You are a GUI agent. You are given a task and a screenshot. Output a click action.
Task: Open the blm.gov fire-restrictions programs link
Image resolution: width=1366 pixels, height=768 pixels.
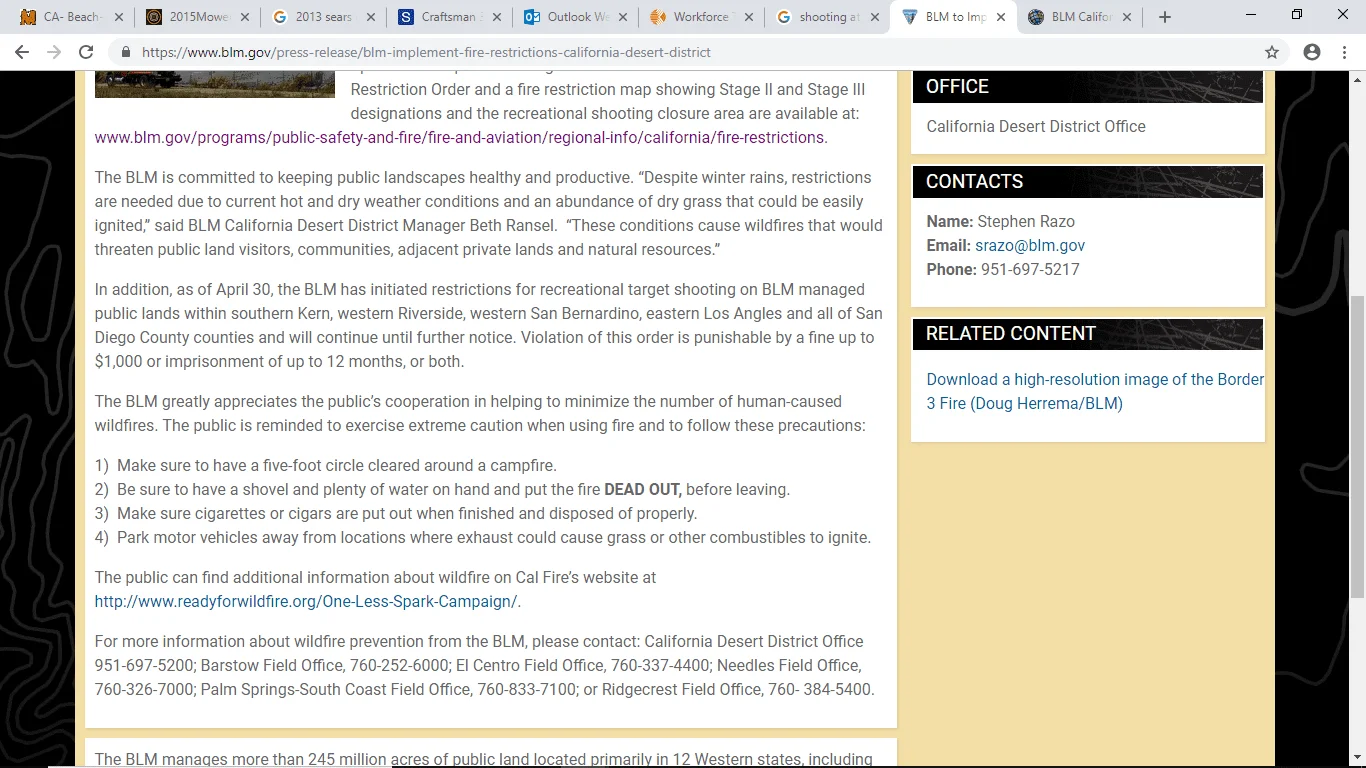459,137
